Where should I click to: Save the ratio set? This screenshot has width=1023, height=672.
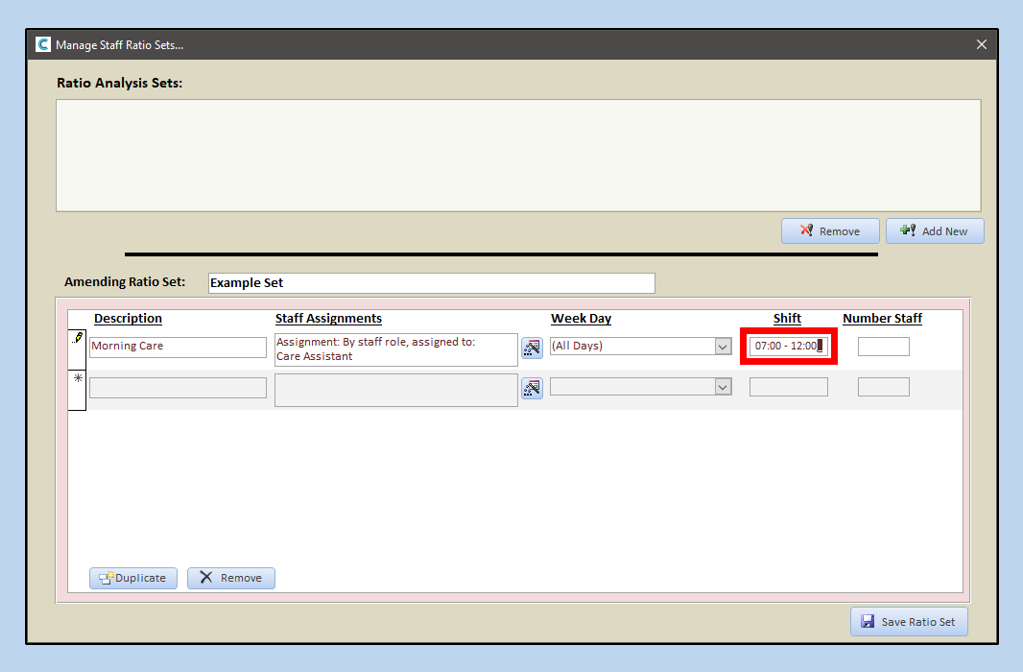click(908, 621)
